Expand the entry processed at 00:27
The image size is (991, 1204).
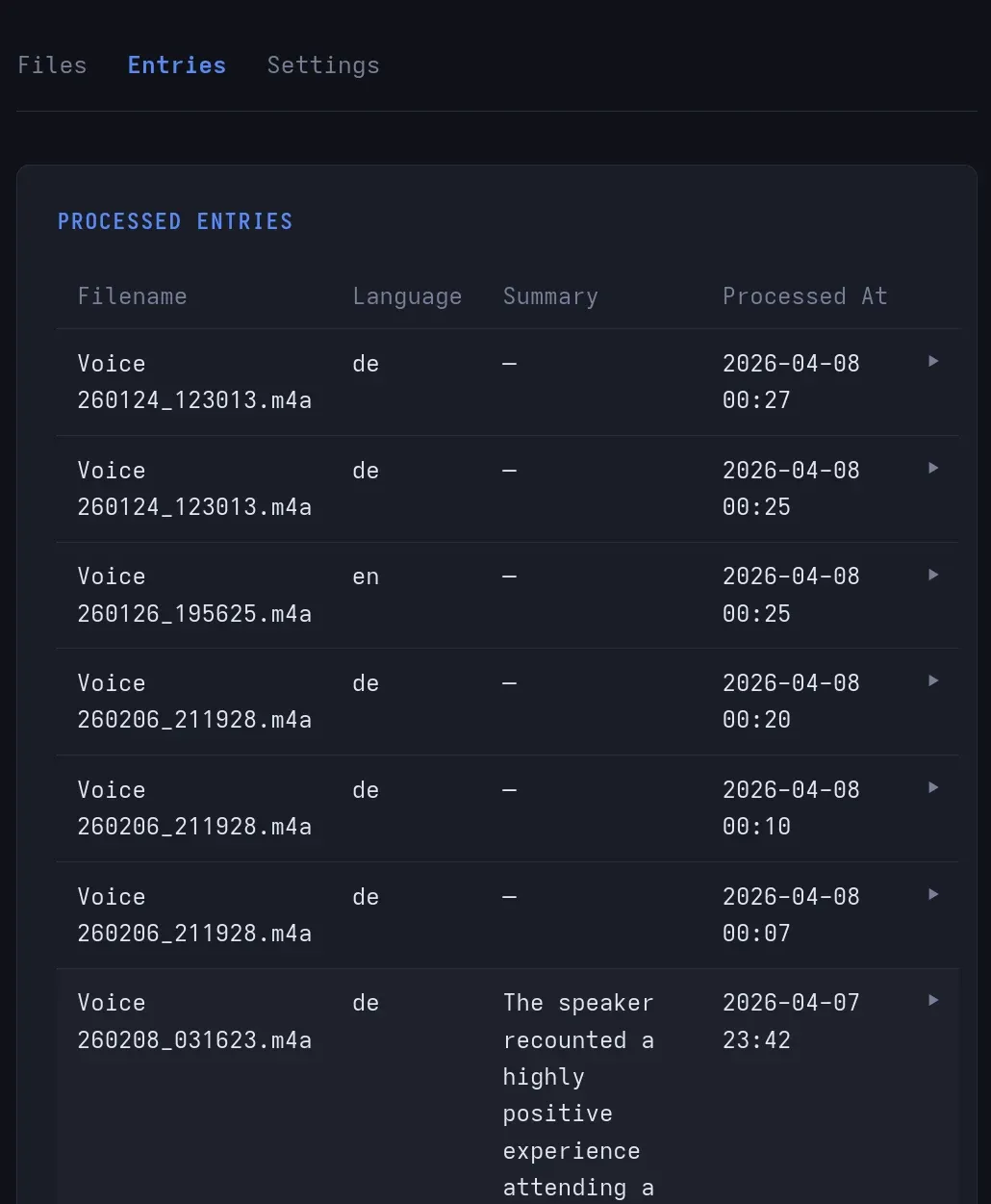[933, 361]
